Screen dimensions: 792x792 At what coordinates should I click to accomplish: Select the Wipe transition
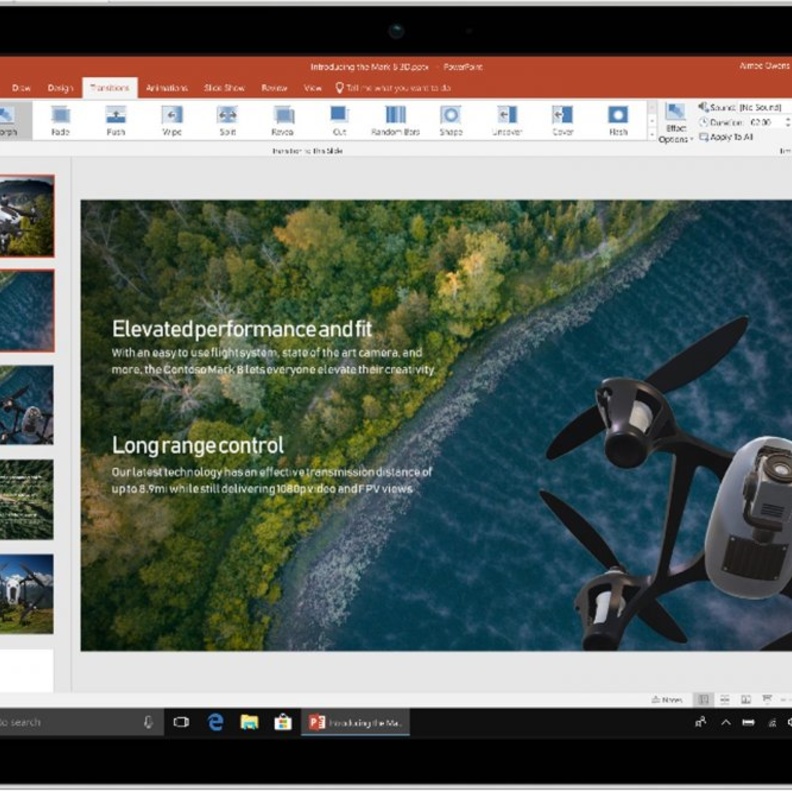pyautogui.click(x=172, y=120)
